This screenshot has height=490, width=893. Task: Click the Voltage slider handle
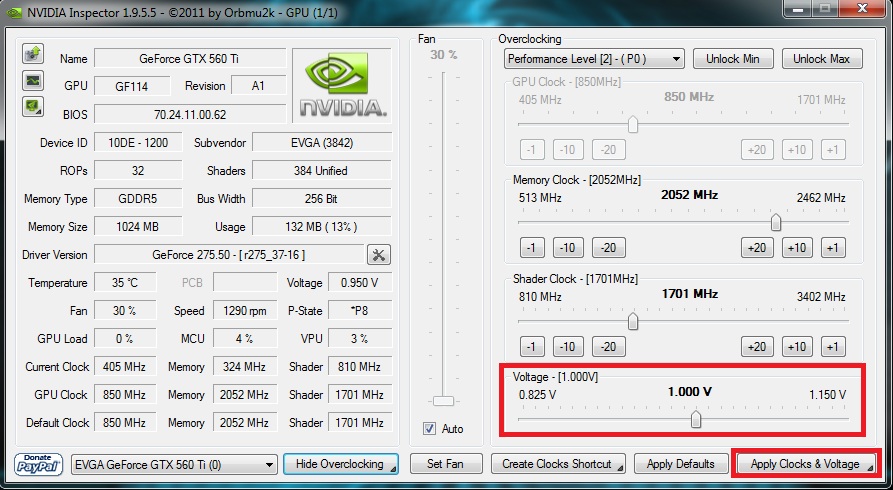[x=695, y=419]
